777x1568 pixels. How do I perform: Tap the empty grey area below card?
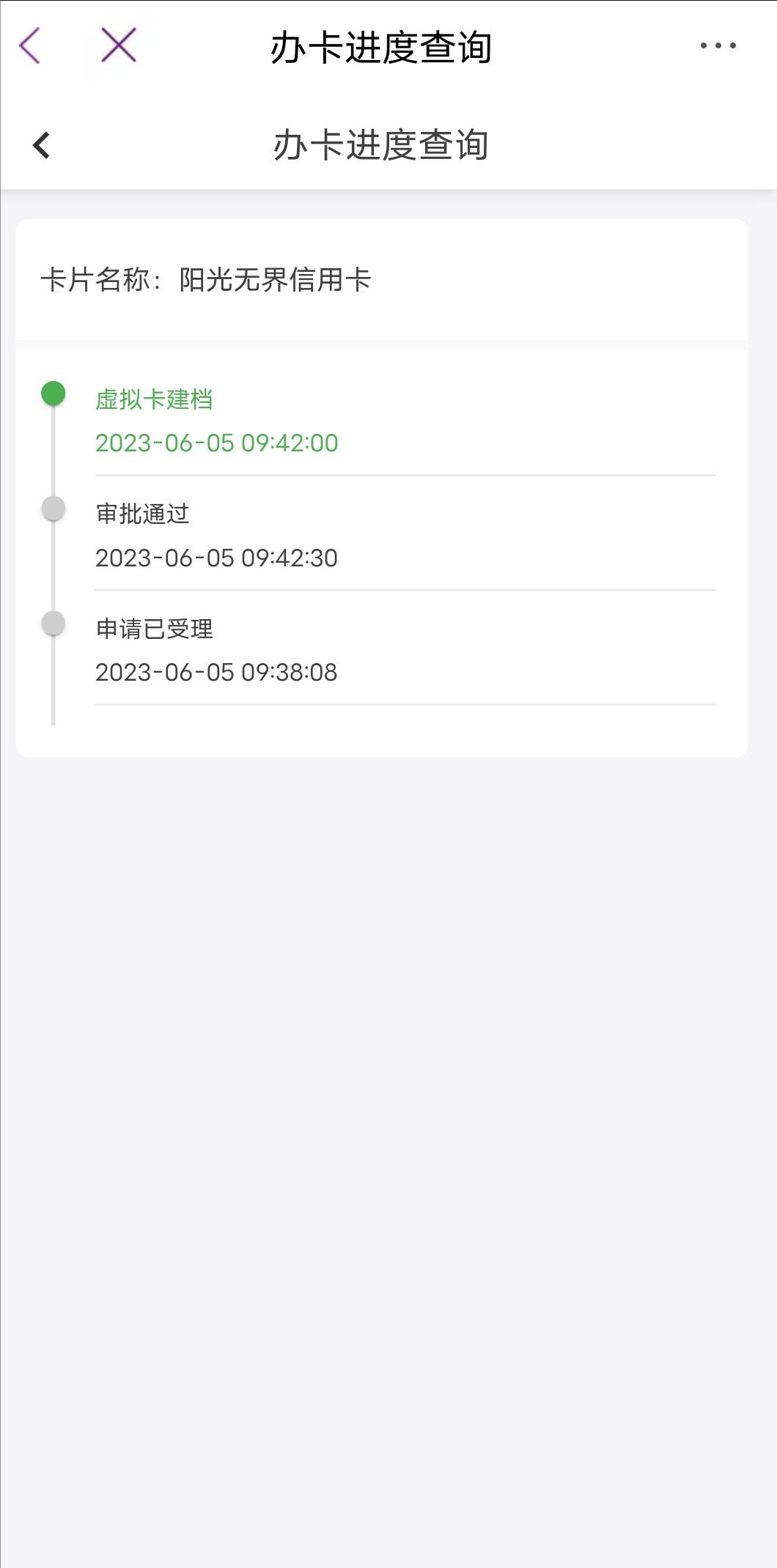388,1158
